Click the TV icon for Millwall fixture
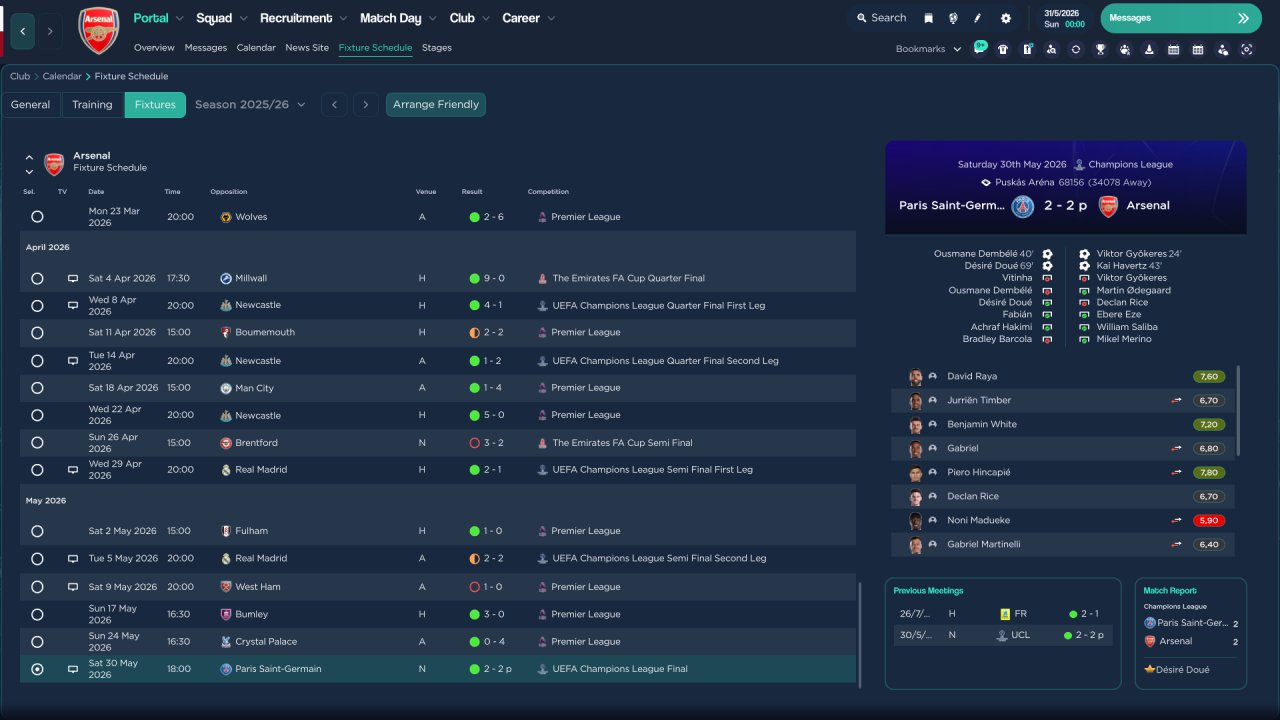This screenshot has height=720, width=1280. point(73,278)
